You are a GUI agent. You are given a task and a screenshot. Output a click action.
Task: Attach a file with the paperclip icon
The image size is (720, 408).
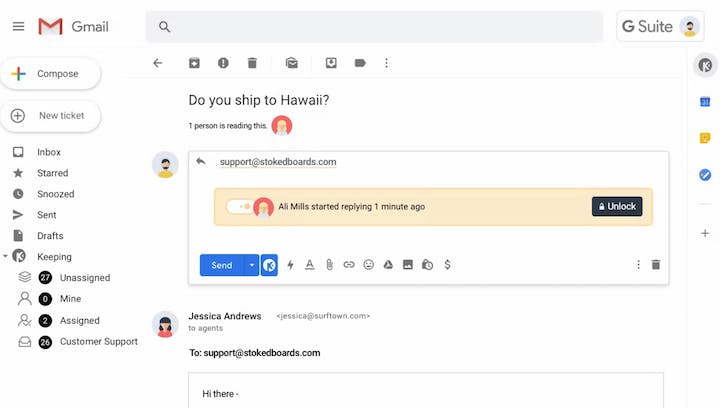(x=329, y=265)
